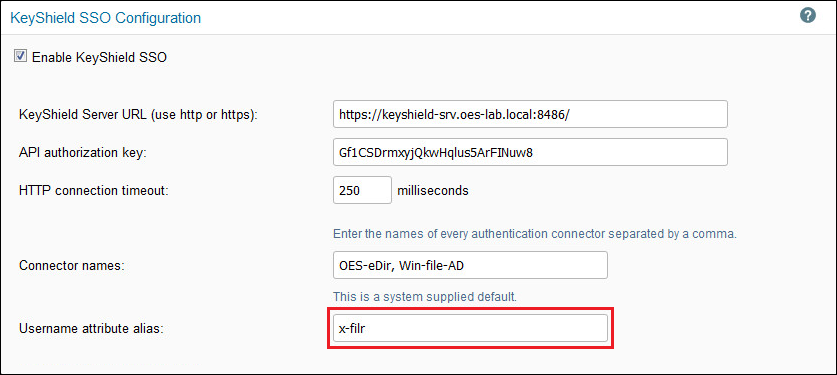Click the Enable KeyShield SSO label text
837x375 pixels.
point(99,57)
